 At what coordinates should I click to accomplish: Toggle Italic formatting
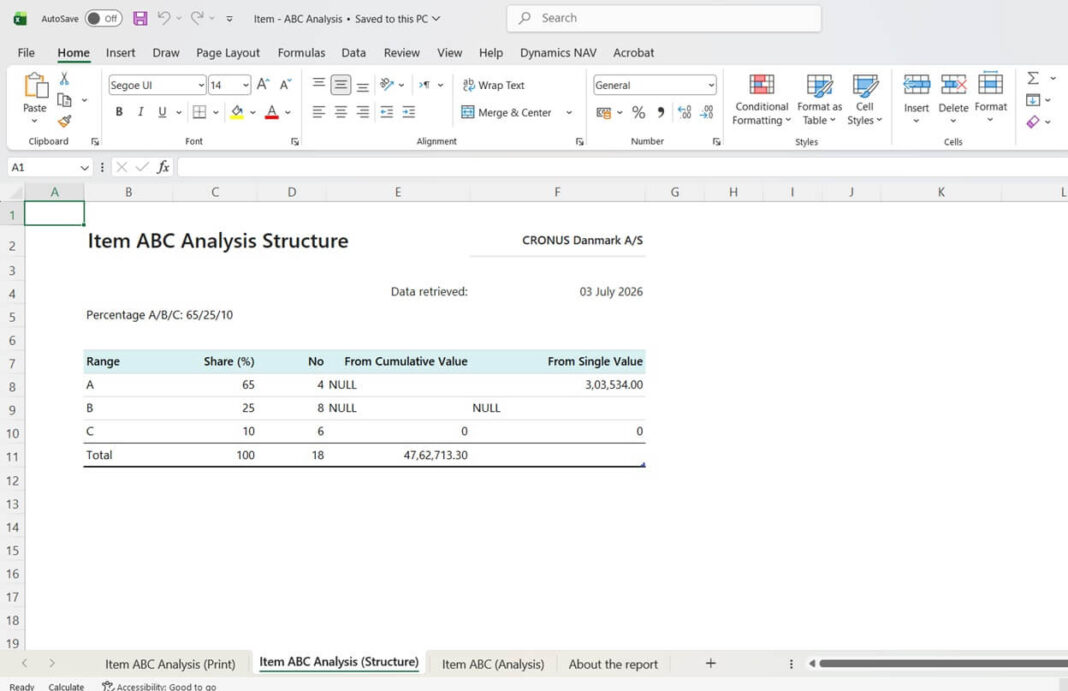pyautogui.click(x=140, y=112)
